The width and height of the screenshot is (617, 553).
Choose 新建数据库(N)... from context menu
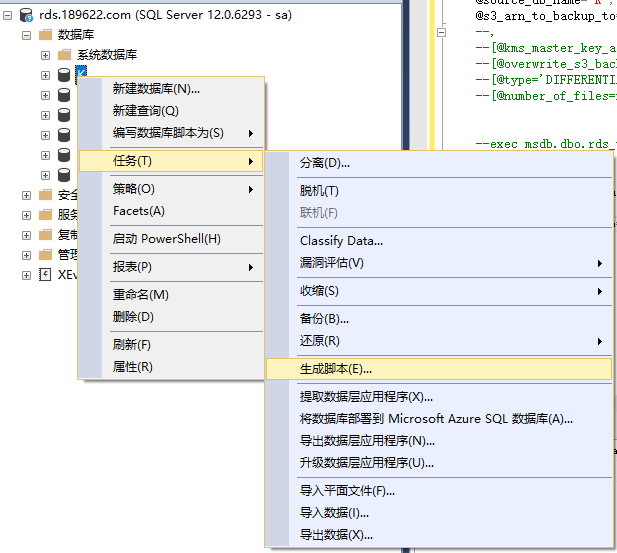(x=171, y=89)
